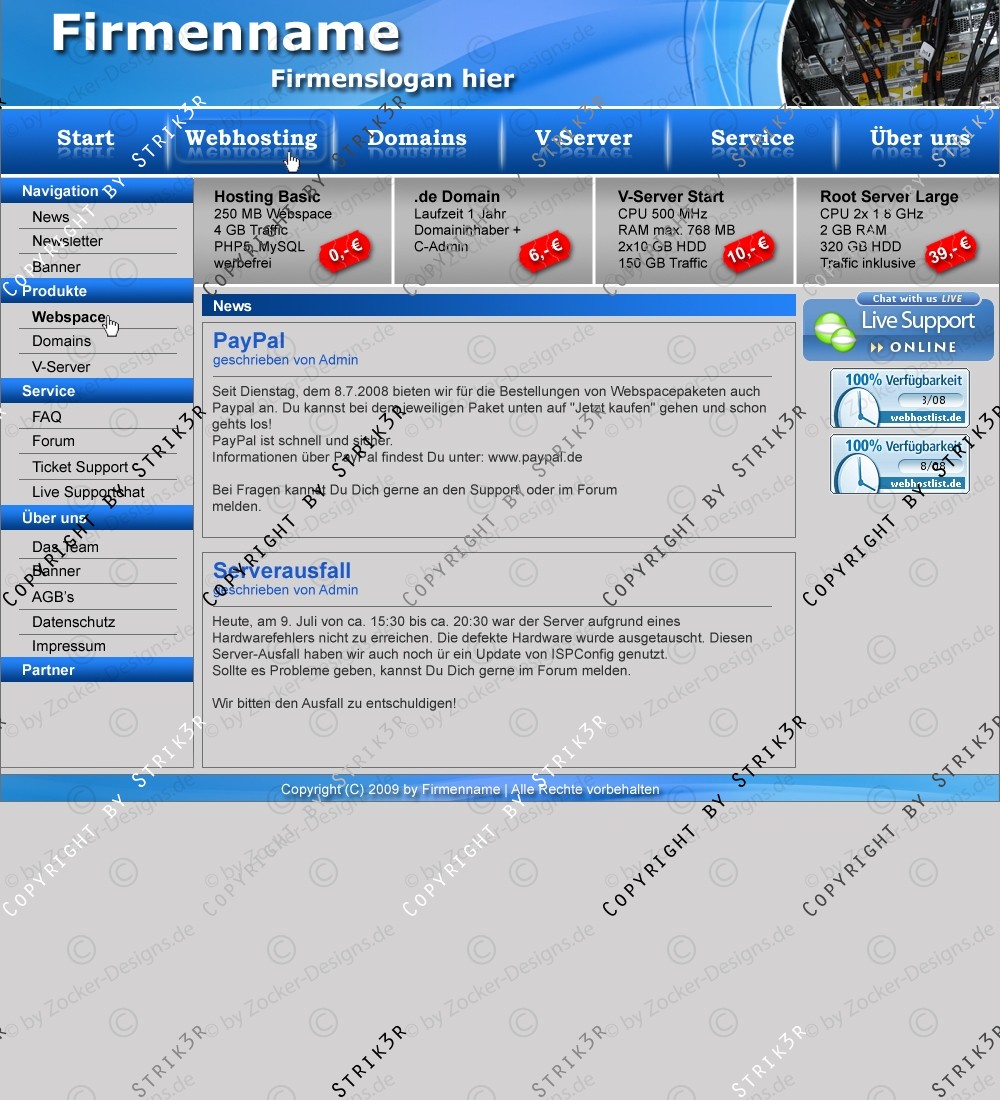Screen dimensions: 1000x1100
Task: Open Datenschutz page
Action: tap(74, 622)
